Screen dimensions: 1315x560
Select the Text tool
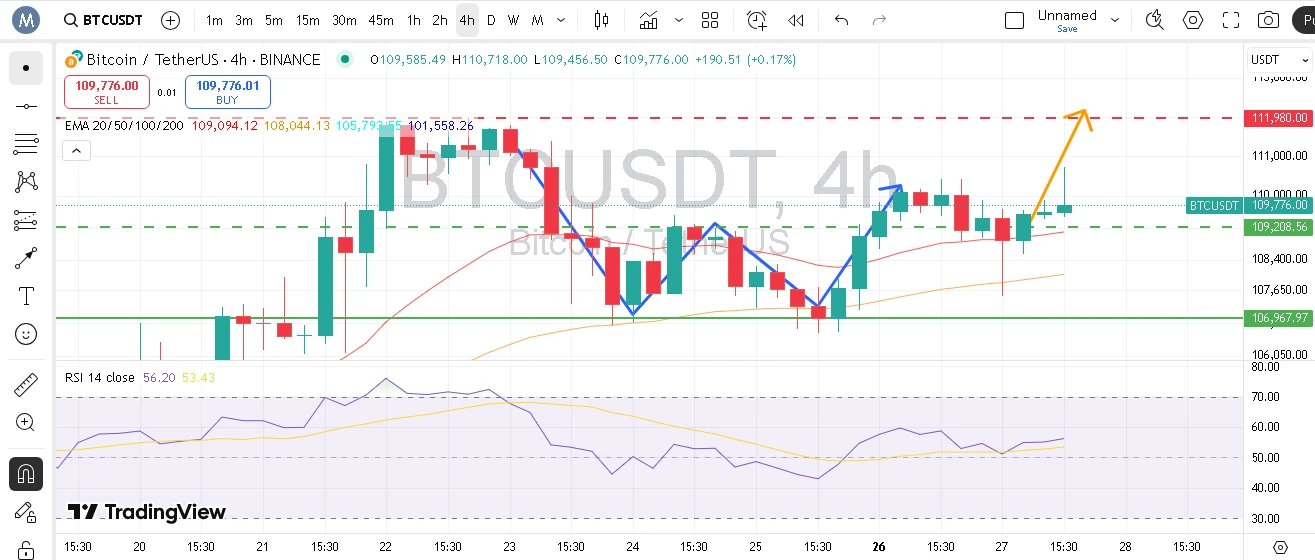coord(26,296)
